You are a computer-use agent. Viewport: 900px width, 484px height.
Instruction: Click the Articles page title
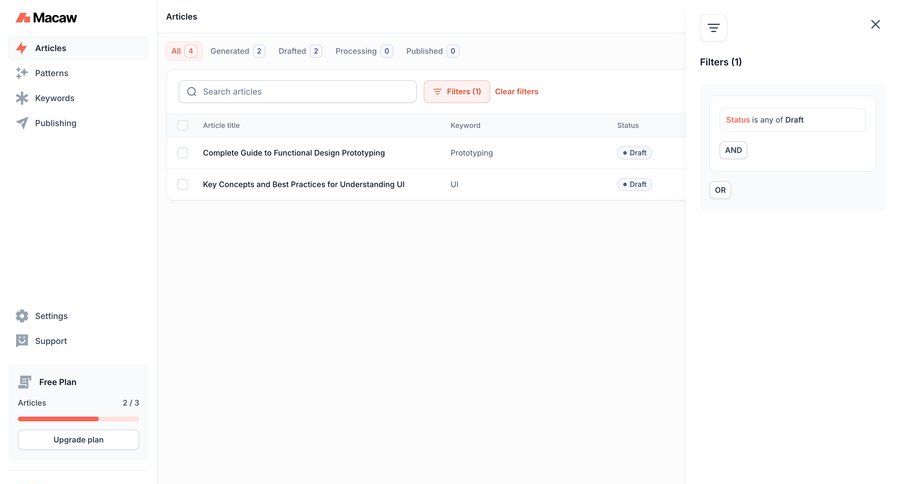pos(181,17)
